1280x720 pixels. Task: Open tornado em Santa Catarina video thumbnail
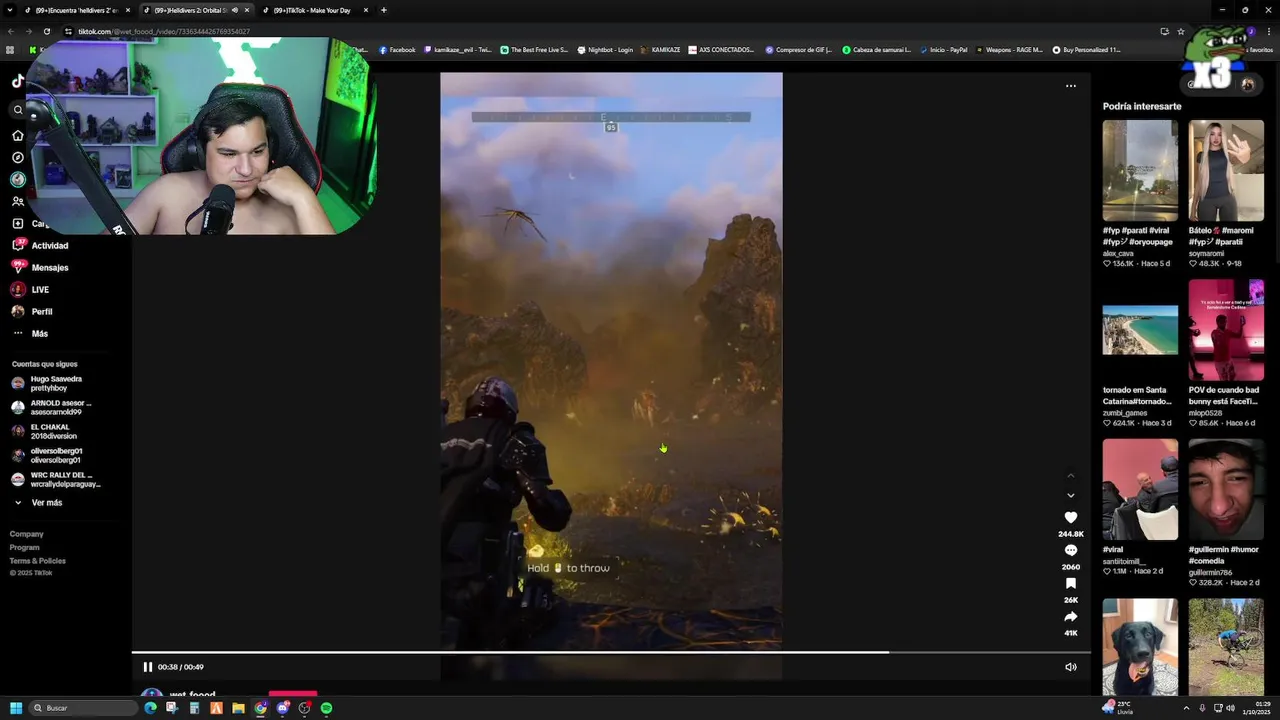point(1140,330)
